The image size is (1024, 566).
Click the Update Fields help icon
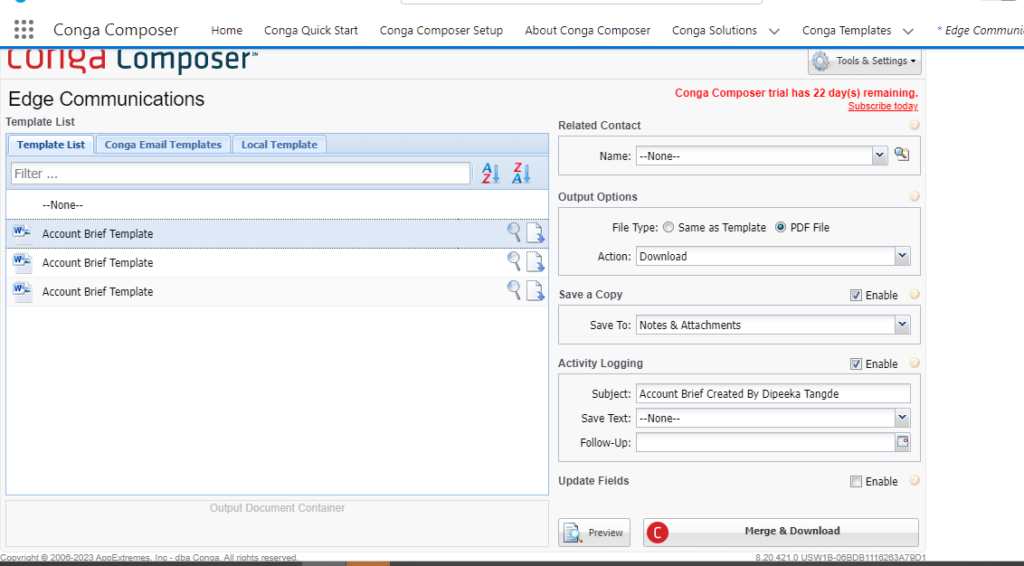coord(914,480)
